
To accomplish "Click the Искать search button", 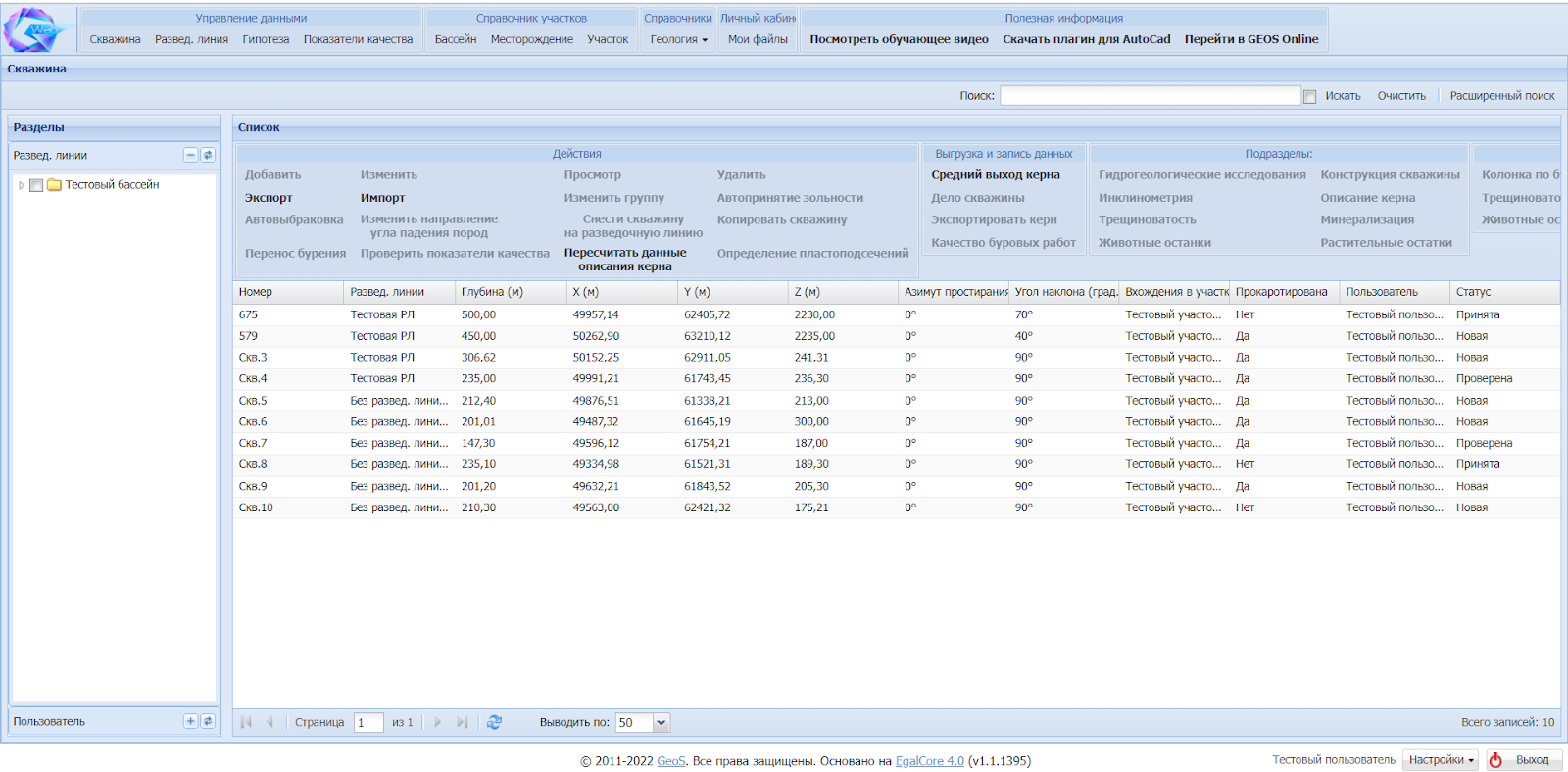I will point(1343,96).
